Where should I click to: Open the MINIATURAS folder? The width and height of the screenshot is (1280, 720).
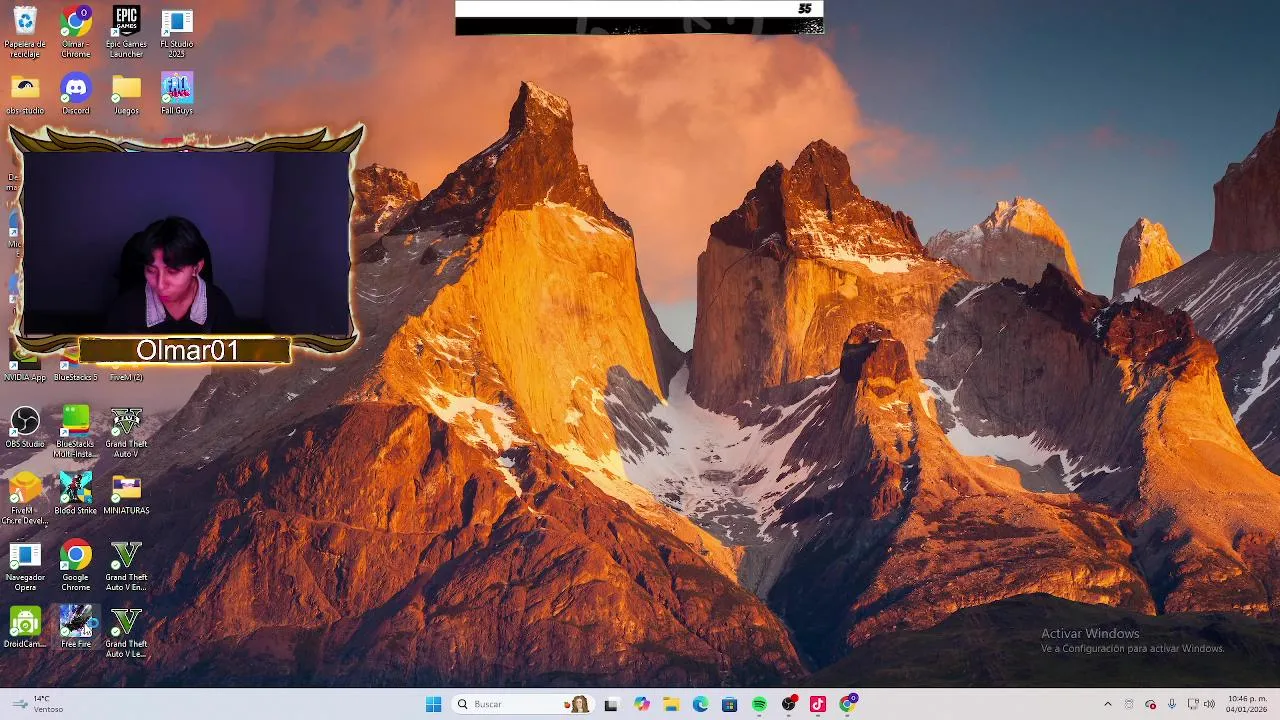click(x=126, y=494)
